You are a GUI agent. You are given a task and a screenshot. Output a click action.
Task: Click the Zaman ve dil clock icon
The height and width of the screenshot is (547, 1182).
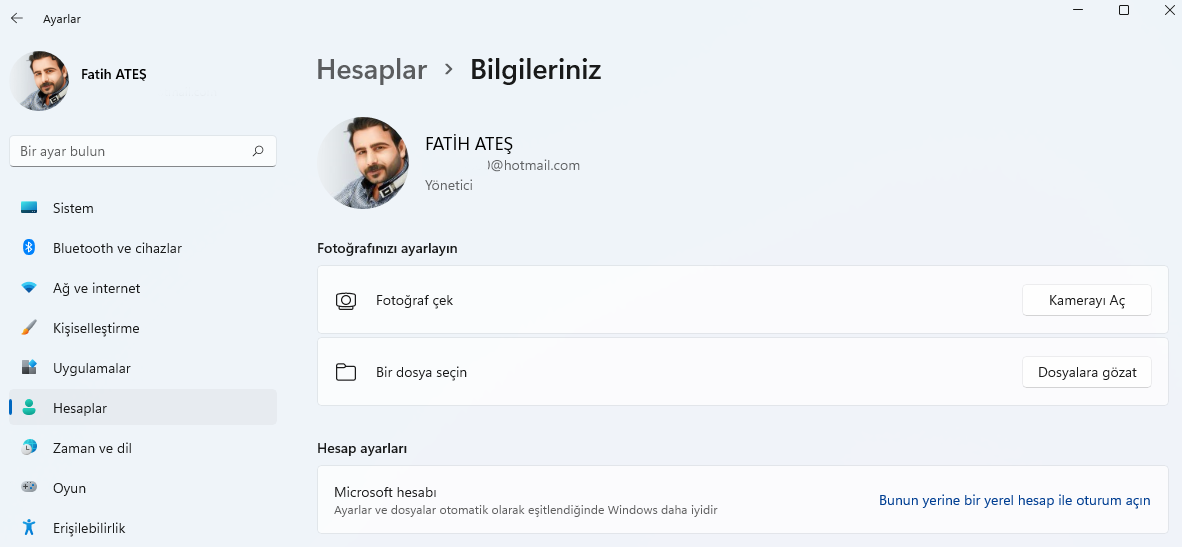(29, 448)
